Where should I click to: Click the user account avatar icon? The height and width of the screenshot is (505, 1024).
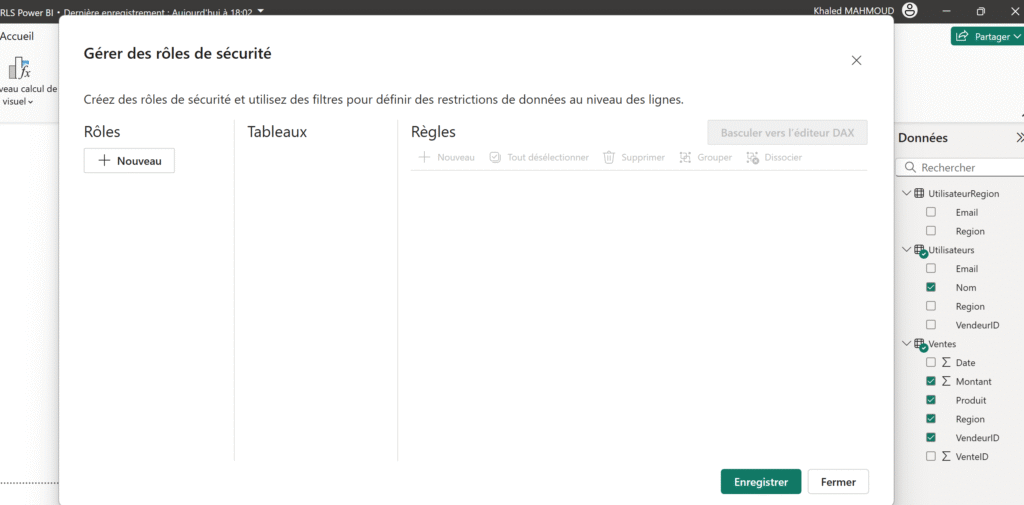[x=910, y=11]
